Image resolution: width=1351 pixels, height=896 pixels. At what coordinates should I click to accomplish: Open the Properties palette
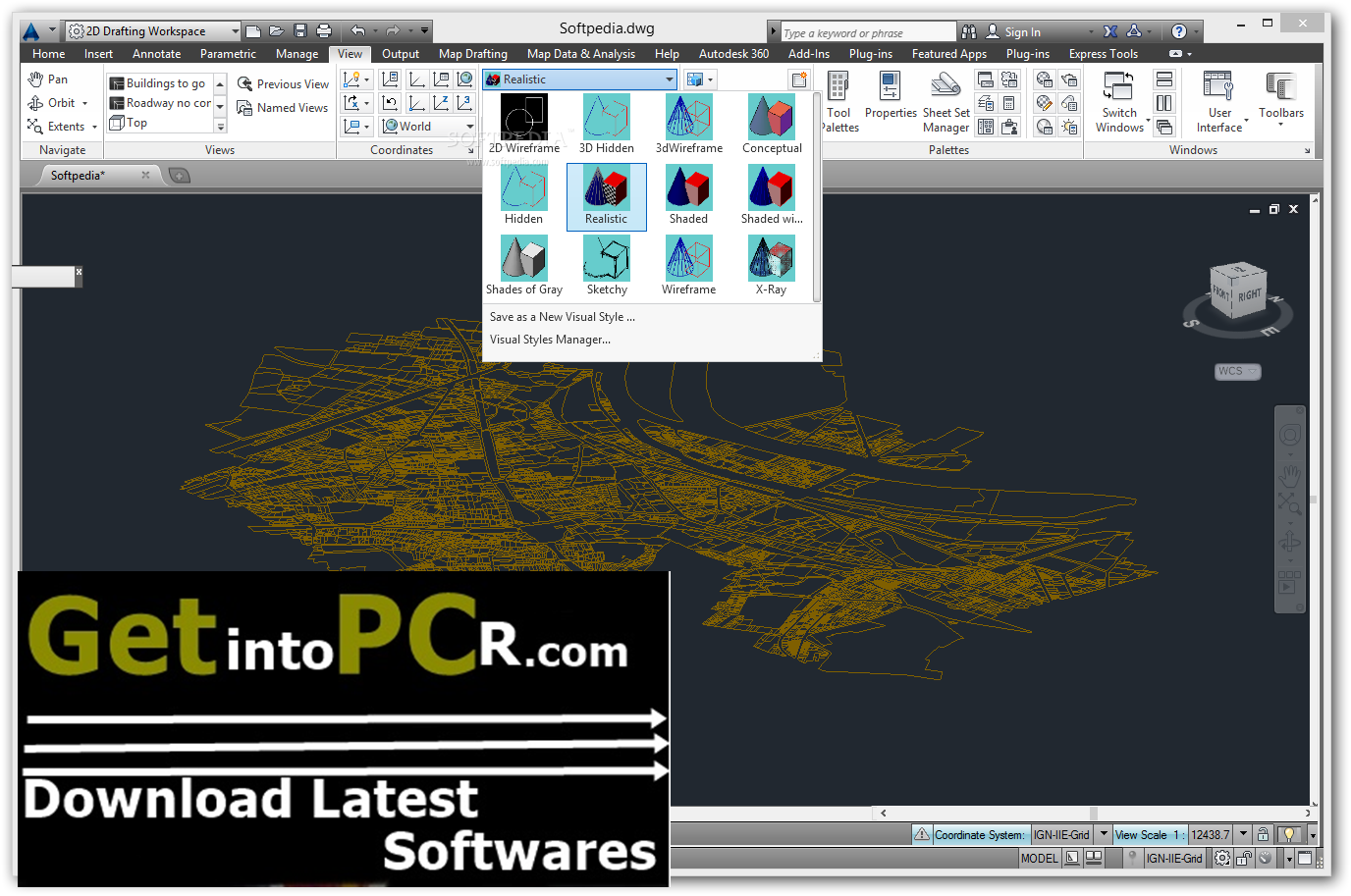[891, 96]
